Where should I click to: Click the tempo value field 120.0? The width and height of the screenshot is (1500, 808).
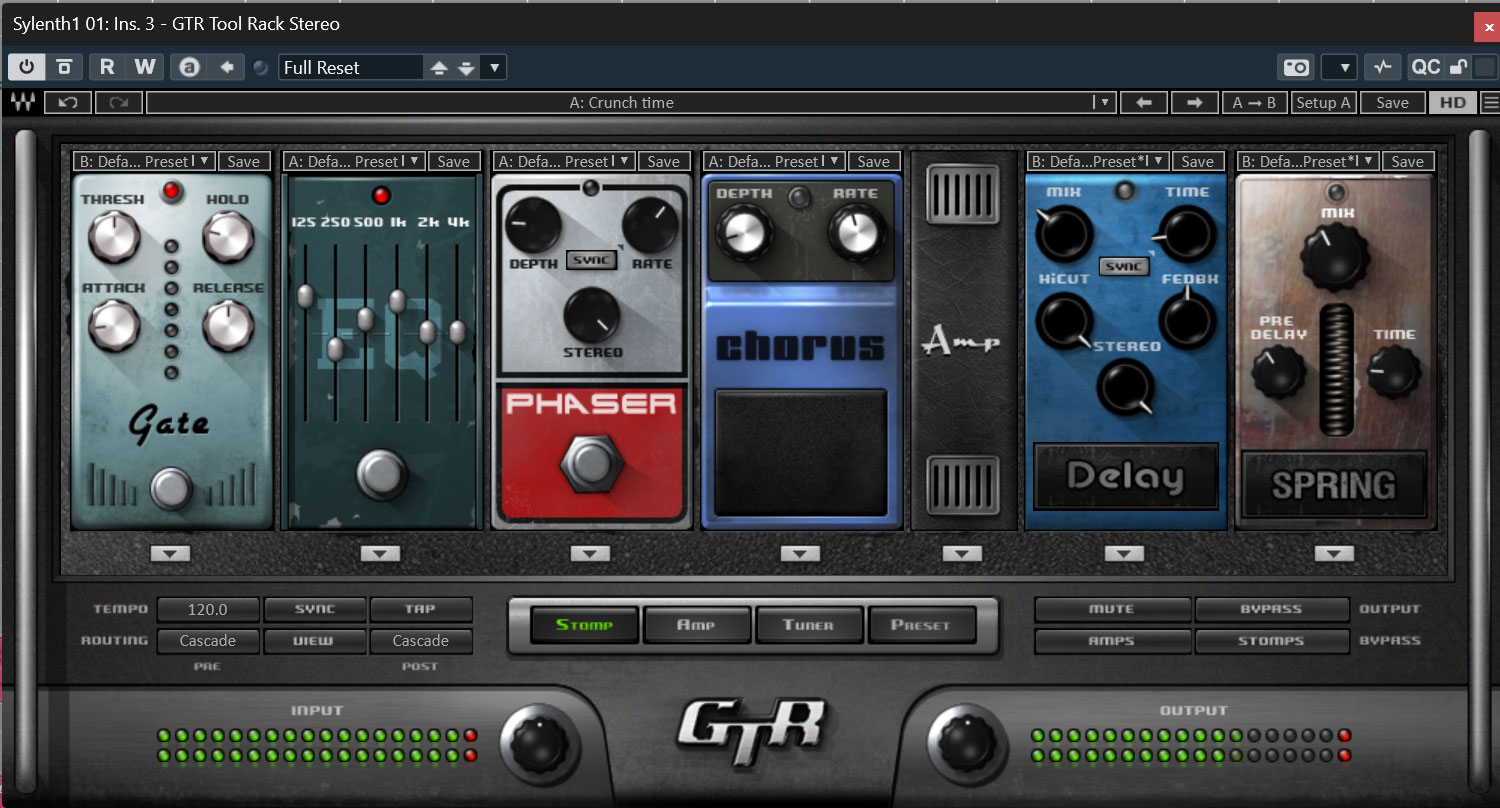coord(208,609)
